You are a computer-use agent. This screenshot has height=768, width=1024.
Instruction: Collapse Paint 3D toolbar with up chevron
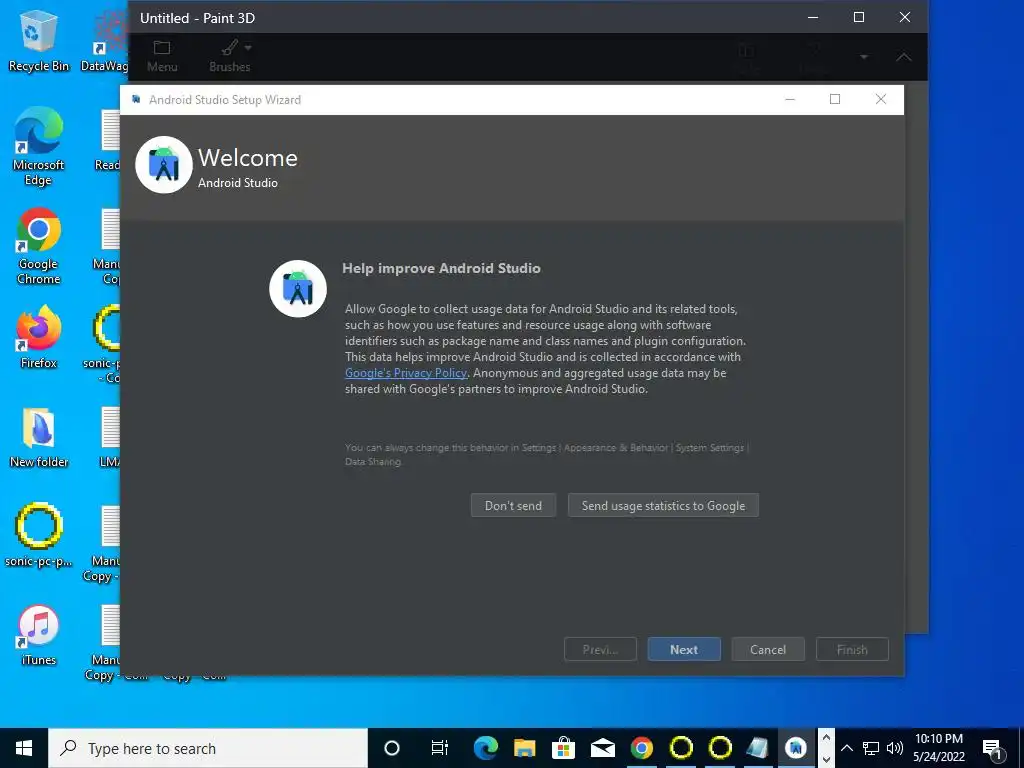[x=904, y=57]
